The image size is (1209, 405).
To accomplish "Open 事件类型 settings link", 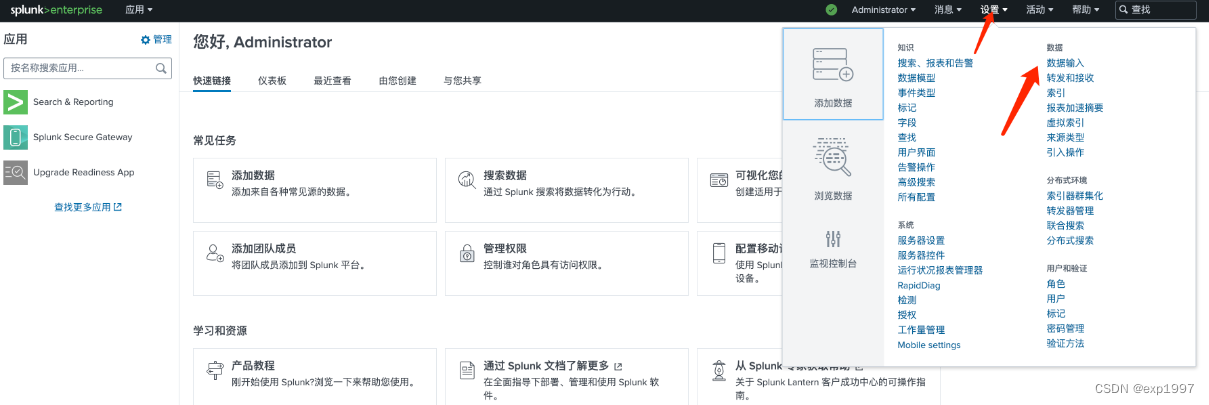I will [917, 93].
